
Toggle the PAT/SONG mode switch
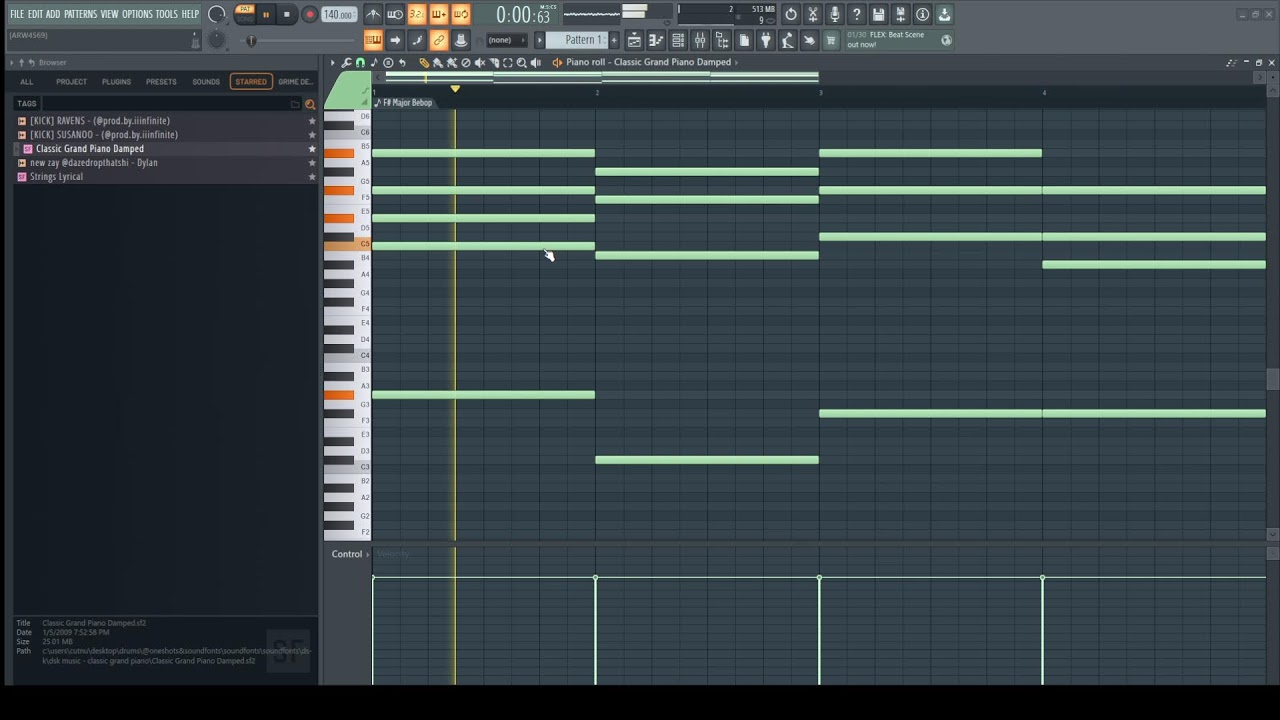[x=245, y=14]
